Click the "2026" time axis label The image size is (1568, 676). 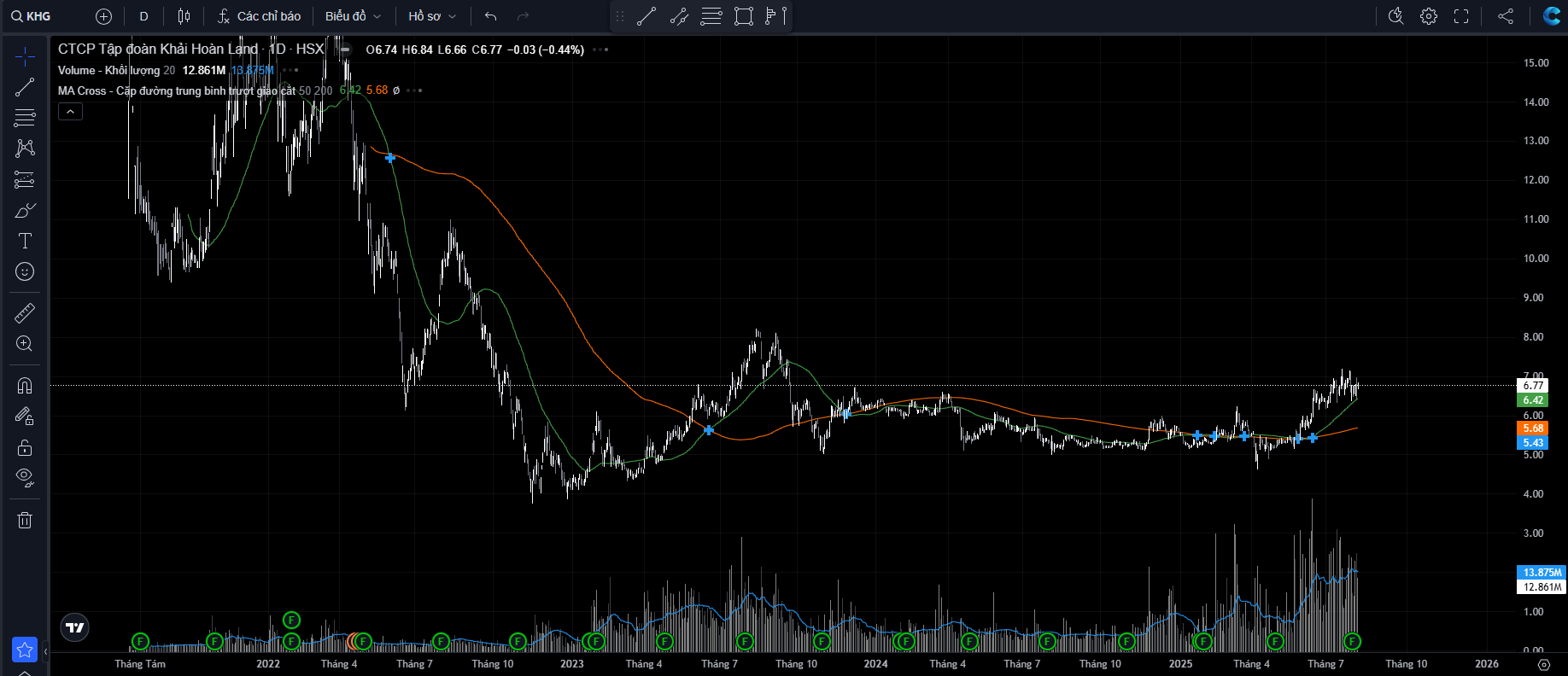pos(1487,664)
